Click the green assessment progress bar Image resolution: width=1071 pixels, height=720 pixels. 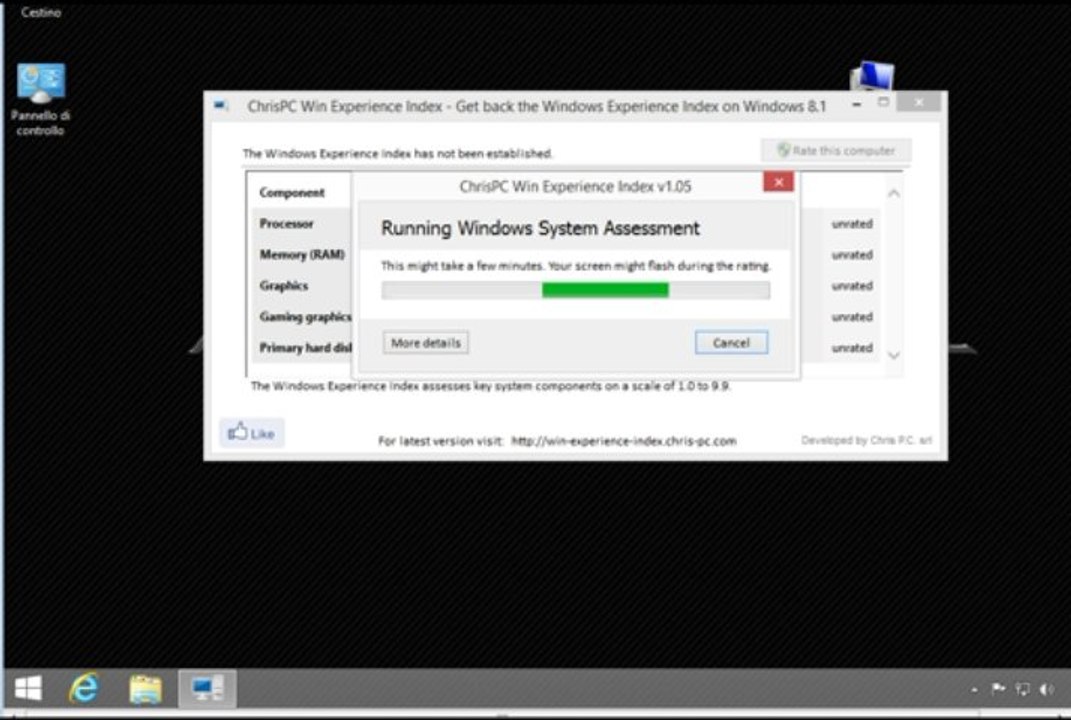point(576,290)
